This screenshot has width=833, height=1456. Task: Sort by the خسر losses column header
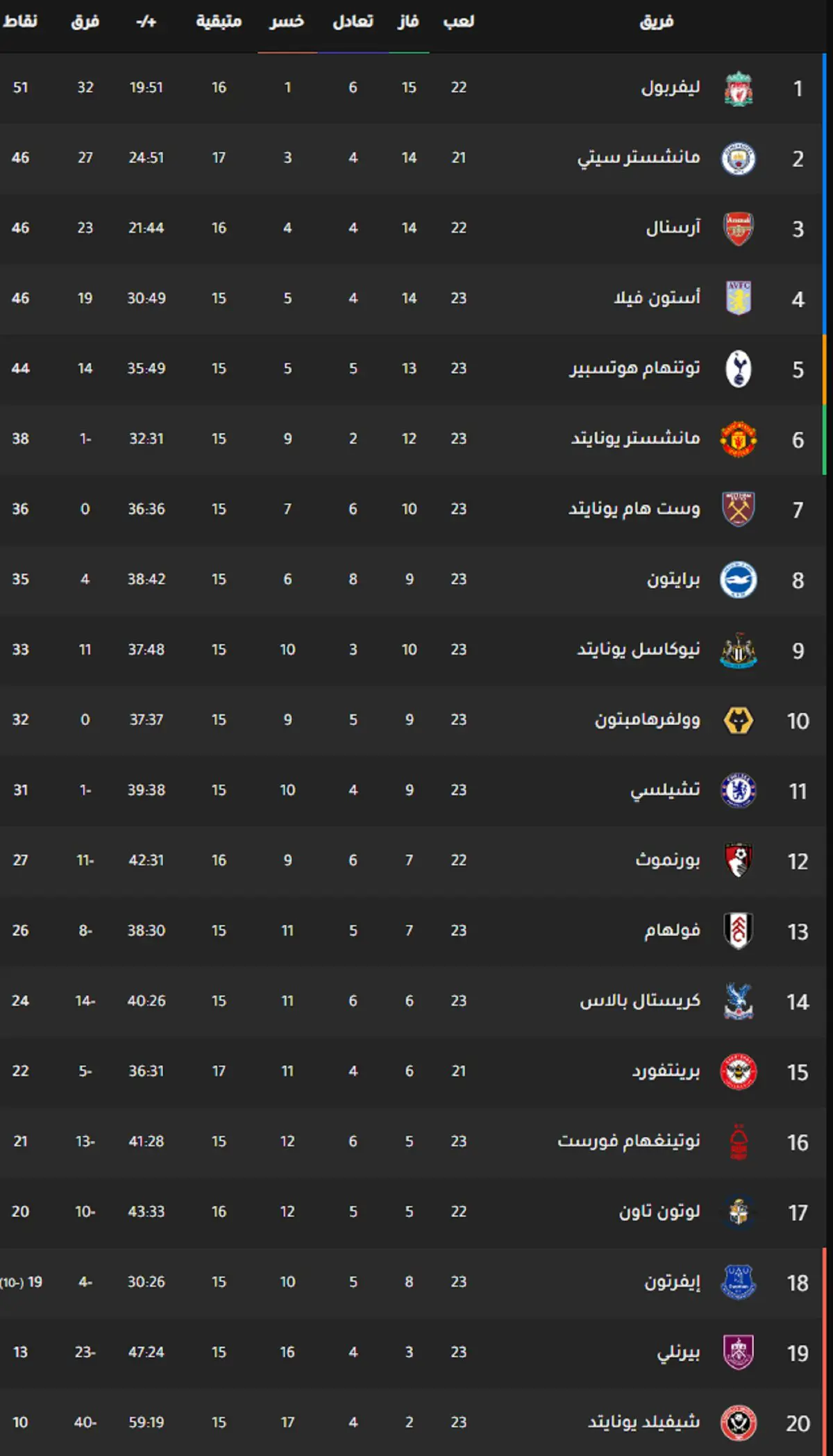pyautogui.click(x=287, y=22)
